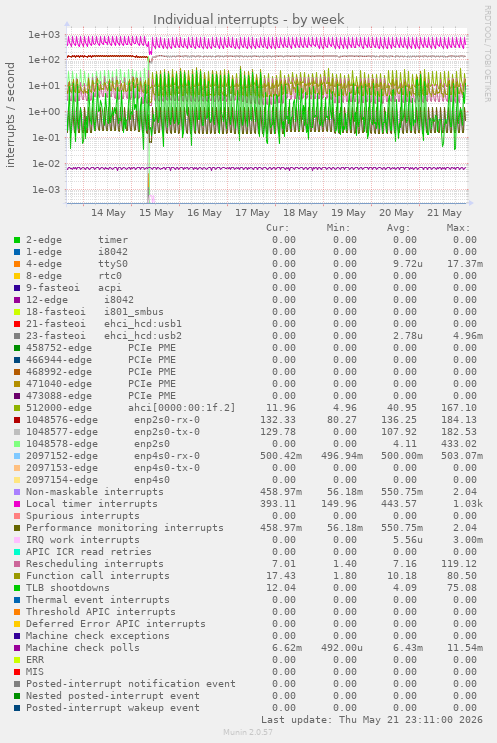This screenshot has height=743, width=497.
Task: Click the orange ttyS0 legend swatch
Action: coord(17,264)
